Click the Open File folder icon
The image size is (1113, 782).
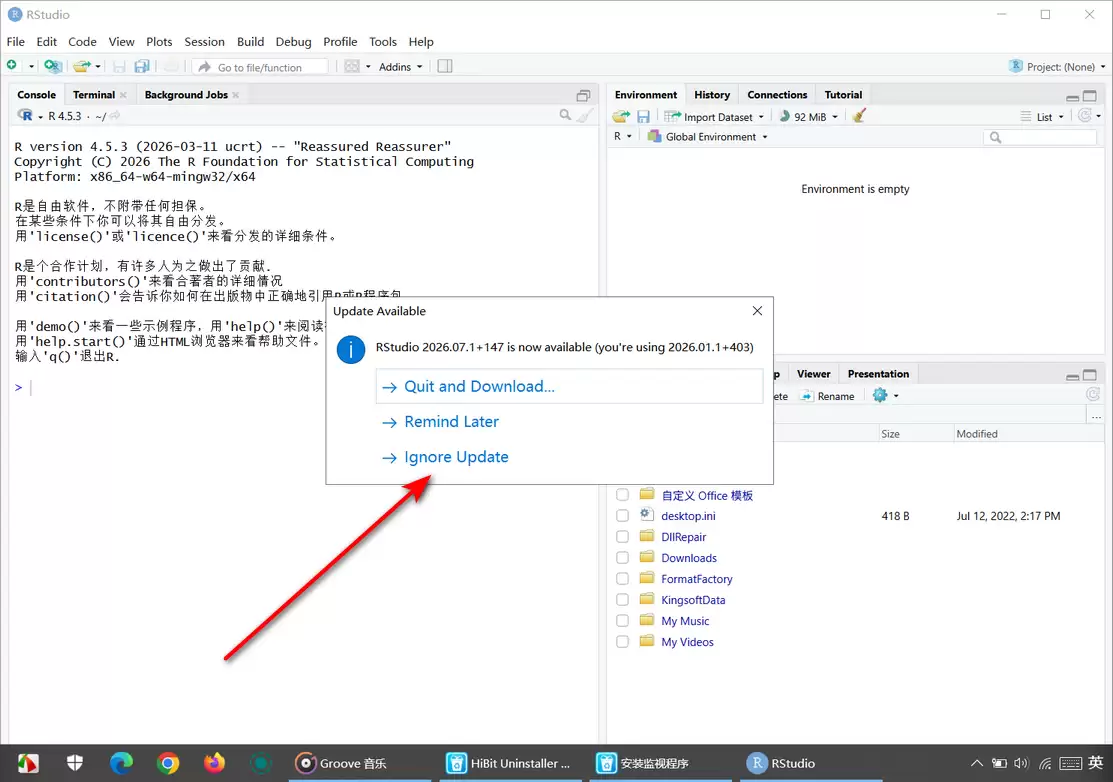[82, 66]
